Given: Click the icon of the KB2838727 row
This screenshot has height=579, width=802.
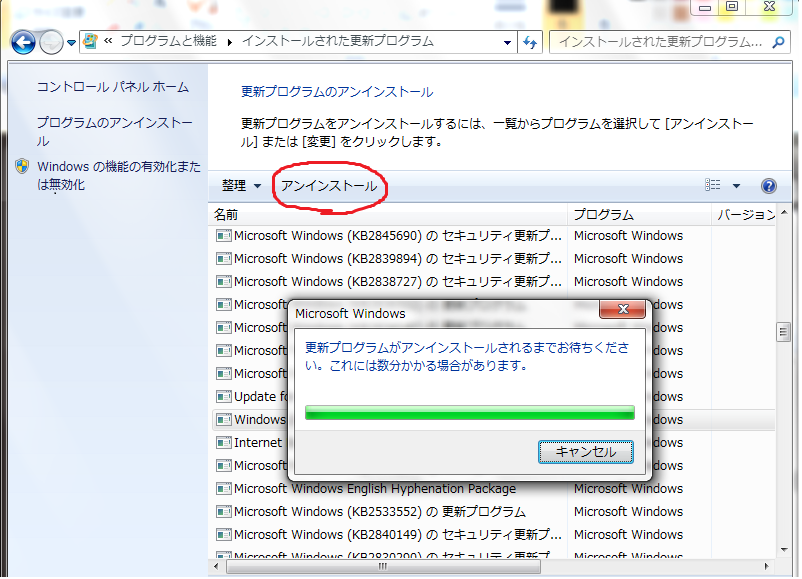Looking at the screenshot, I should click(224, 282).
